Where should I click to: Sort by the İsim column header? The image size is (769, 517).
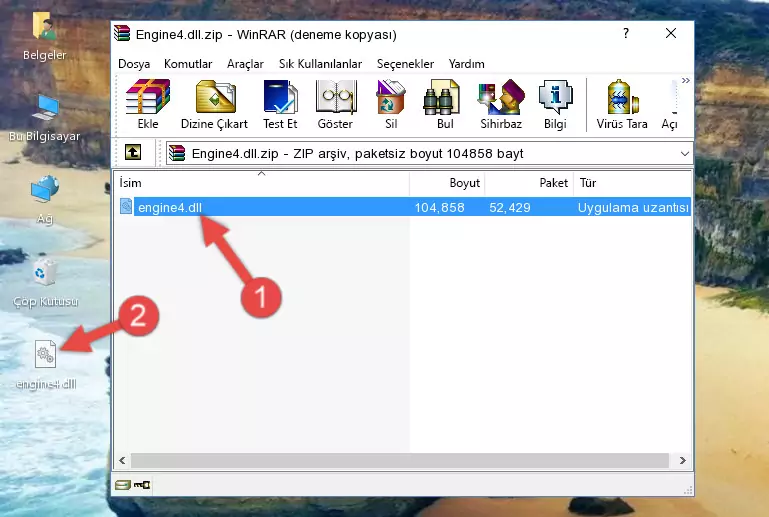click(262, 183)
